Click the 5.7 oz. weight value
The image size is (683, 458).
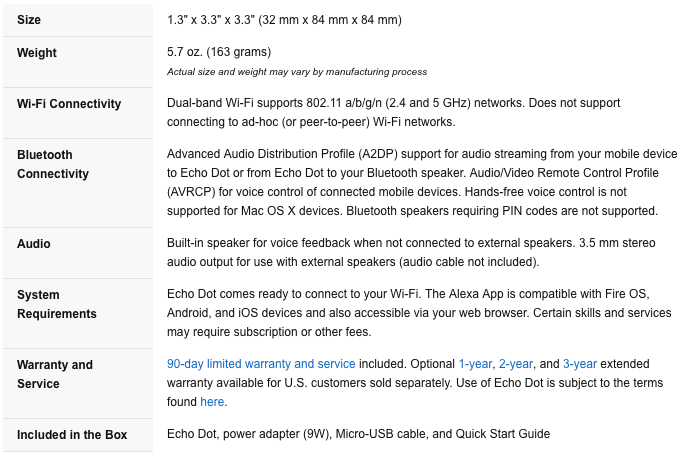219,52
